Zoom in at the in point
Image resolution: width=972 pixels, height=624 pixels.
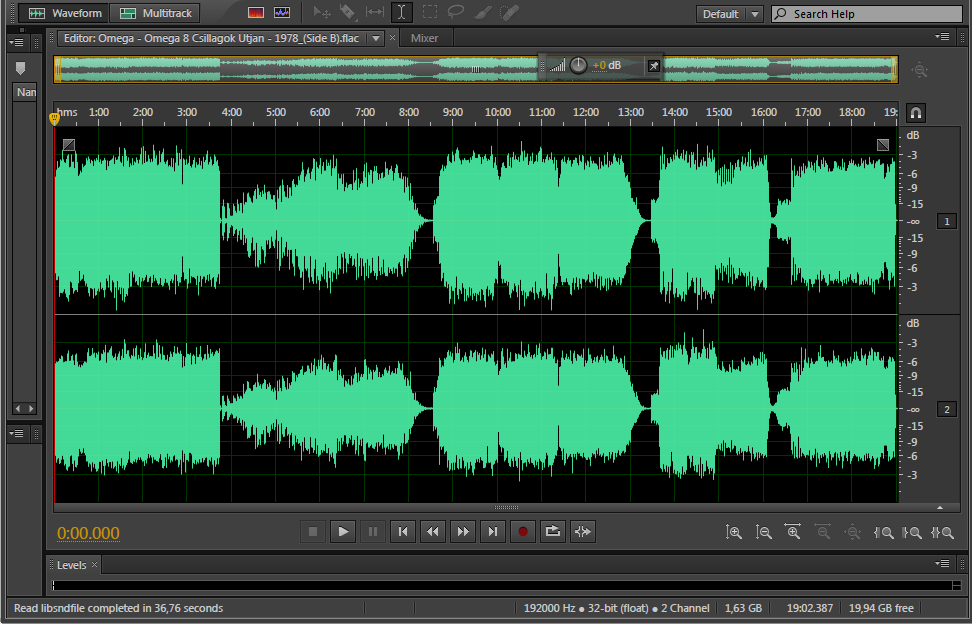(883, 532)
